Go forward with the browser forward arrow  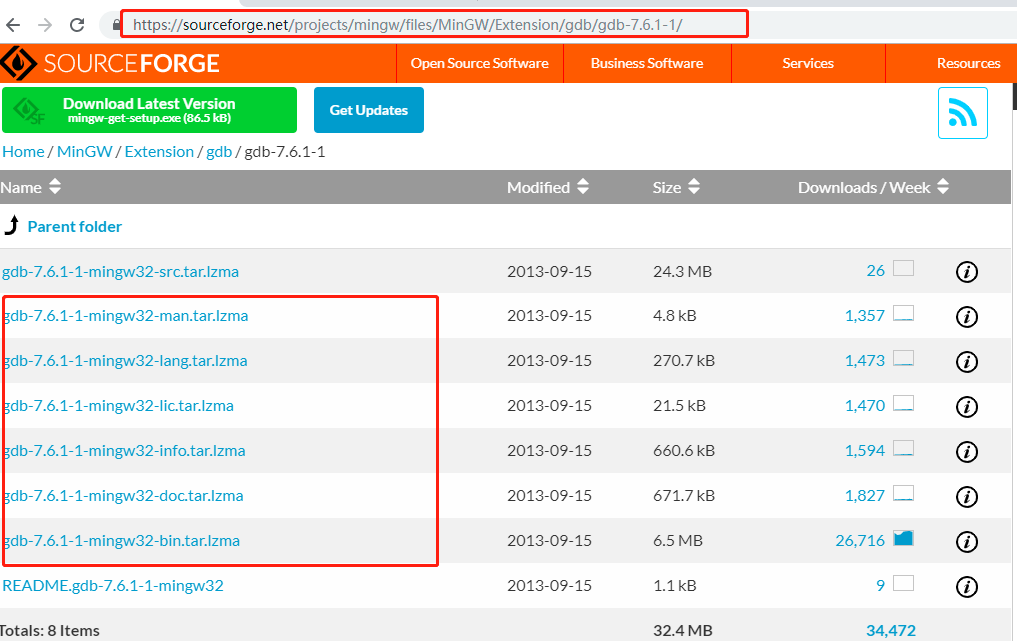pyautogui.click(x=45, y=25)
